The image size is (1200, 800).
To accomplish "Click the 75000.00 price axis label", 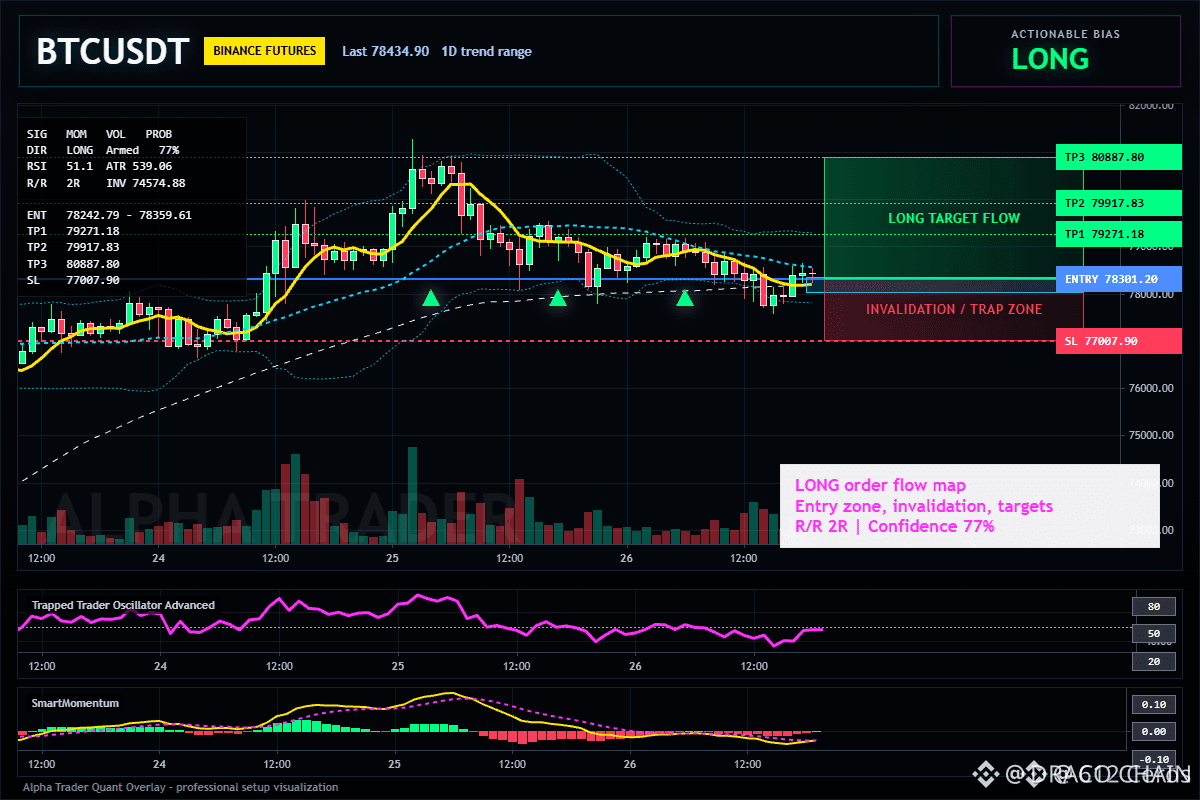I will coord(1150,435).
